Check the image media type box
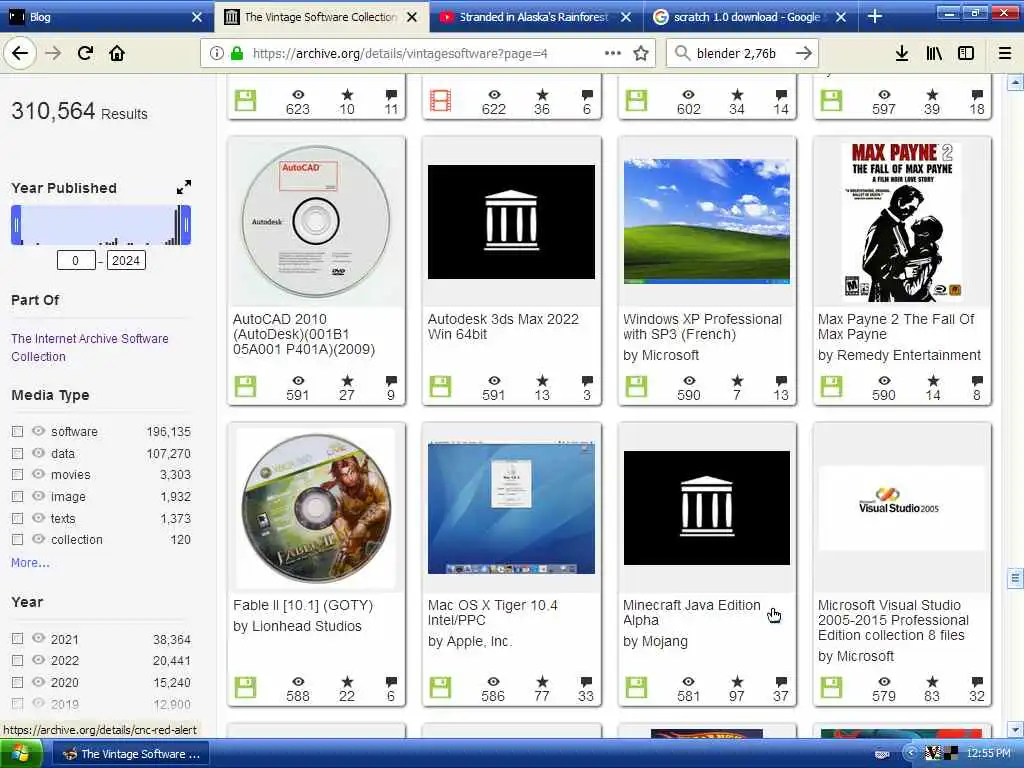The height and width of the screenshot is (768, 1024). [x=18, y=496]
